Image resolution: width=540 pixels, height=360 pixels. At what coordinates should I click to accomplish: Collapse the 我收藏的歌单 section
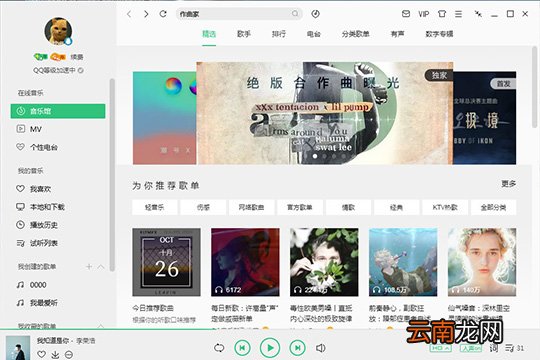[101, 326]
